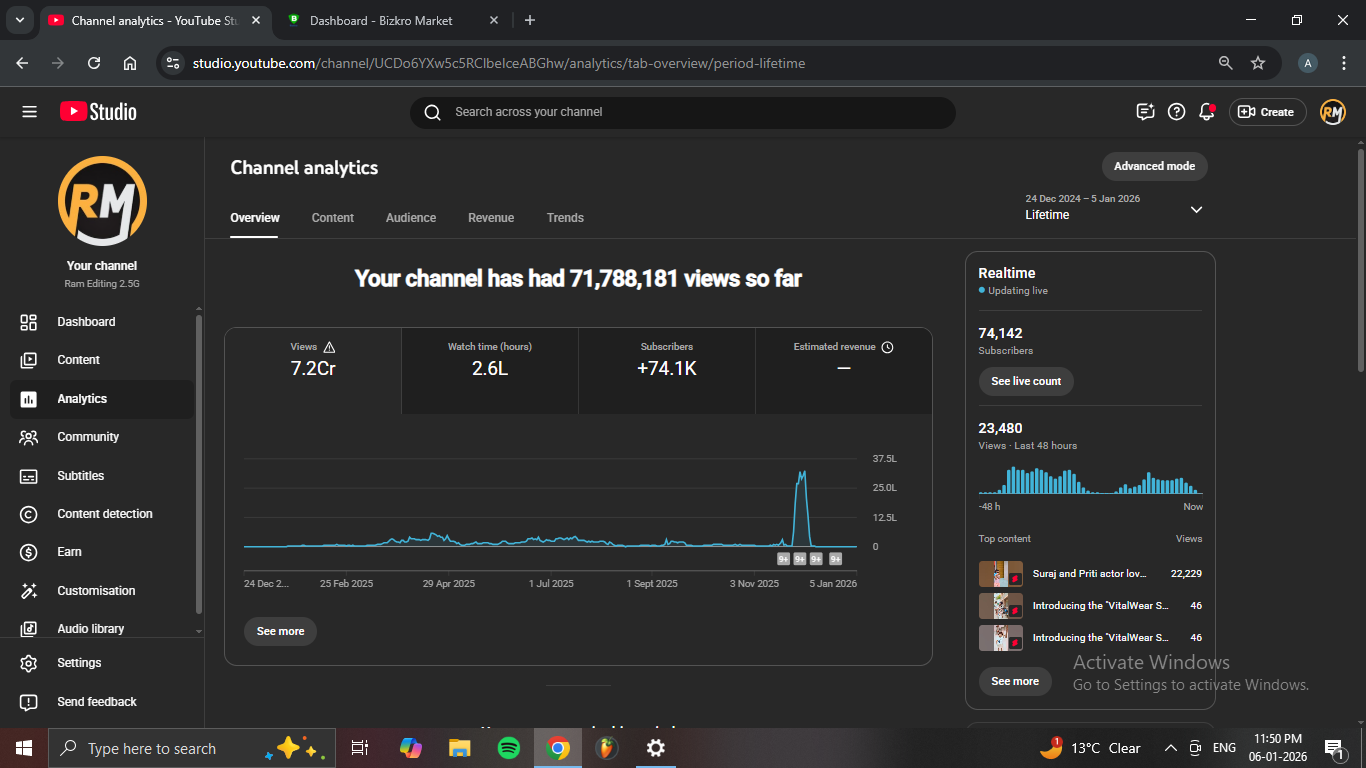Click the Search across your channel field
Screen dimensions: 1366x768
click(x=682, y=112)
